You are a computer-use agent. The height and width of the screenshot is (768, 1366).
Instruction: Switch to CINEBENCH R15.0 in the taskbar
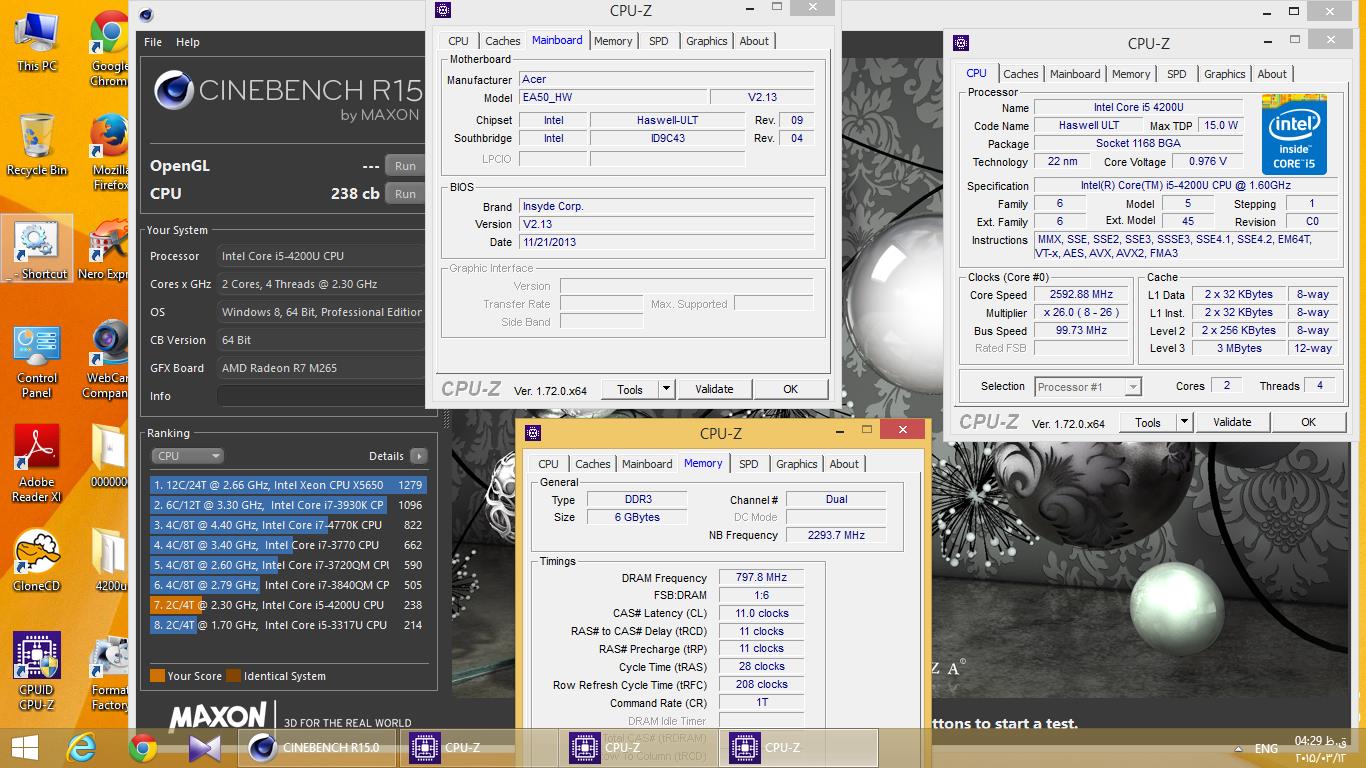coord(316,748)
